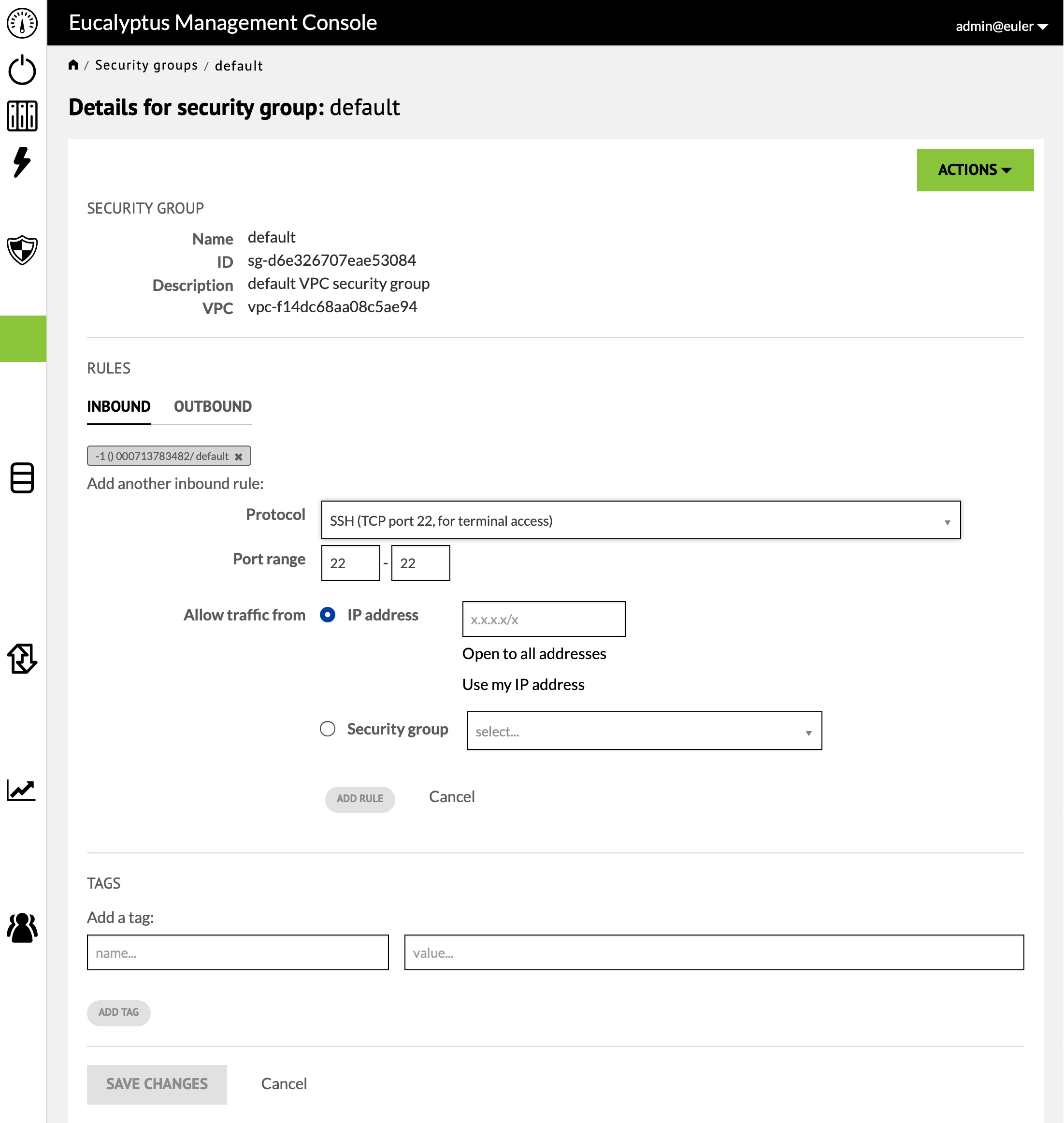Click the Add Tag button
This screenshot has width=1064, height=1123.
118,1013
